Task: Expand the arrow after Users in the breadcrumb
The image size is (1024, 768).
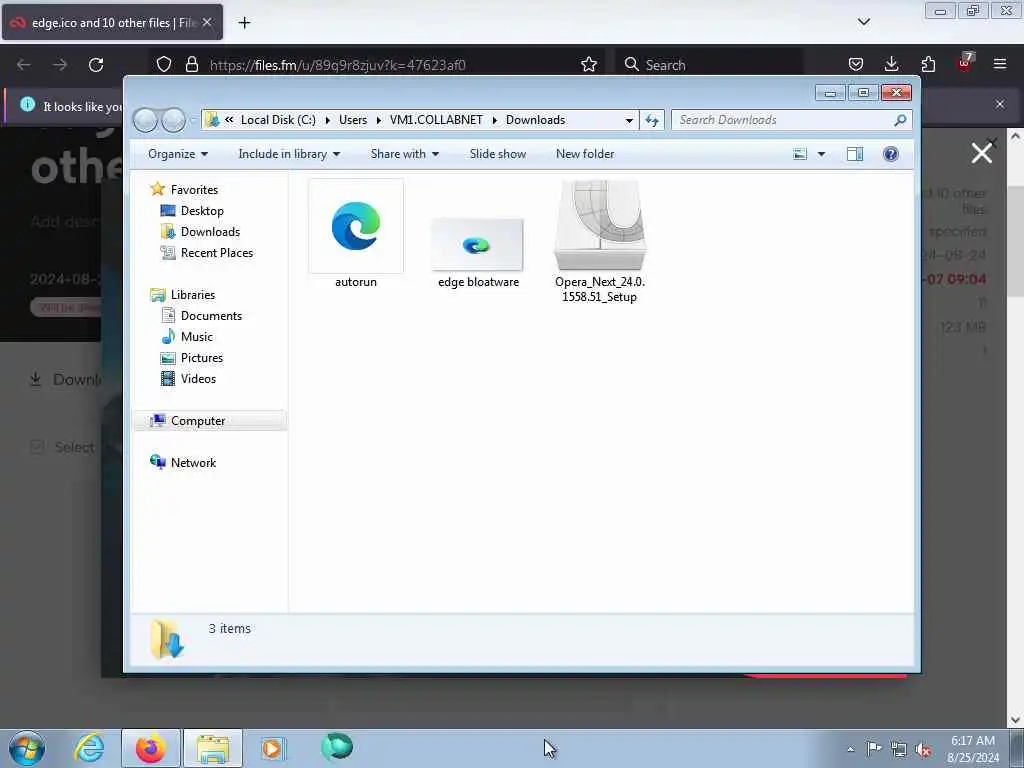Action: pos(378,120)
